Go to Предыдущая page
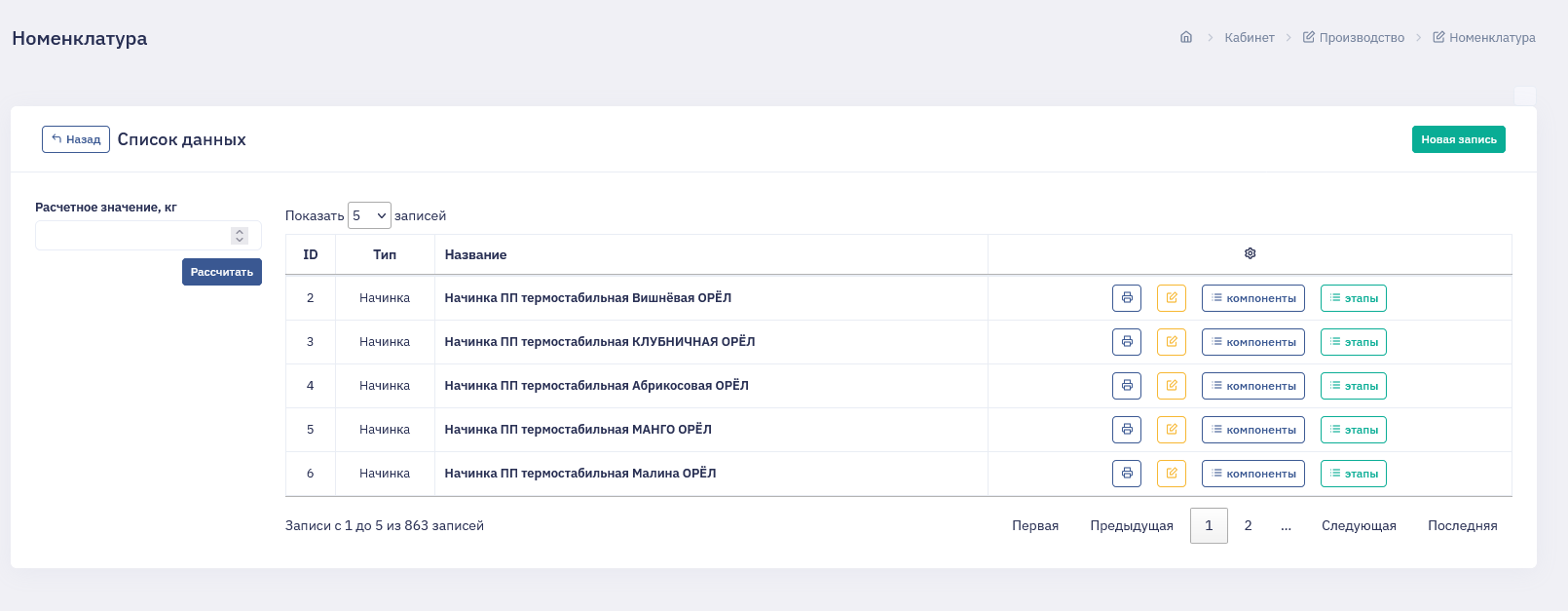The height and width of the screenshot is (611, 1568). point(1132,525)
